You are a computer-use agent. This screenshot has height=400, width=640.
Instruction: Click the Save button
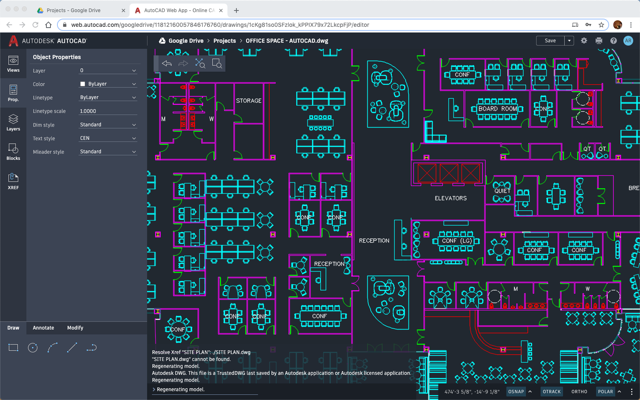(550, 41)
